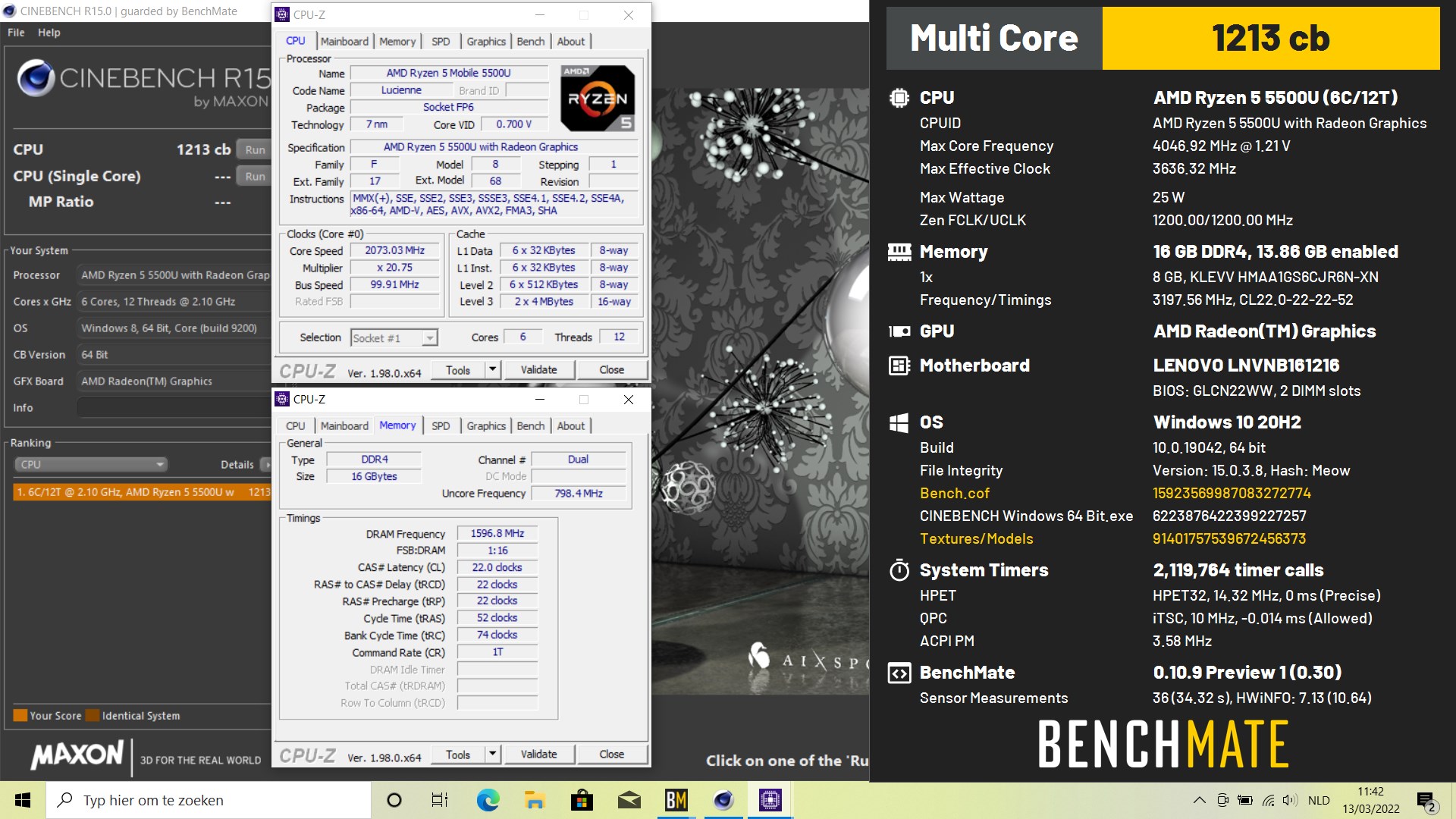Click Close button in lower CPU-Z
Screen dimensions: 1456x819
click(612, 755)
